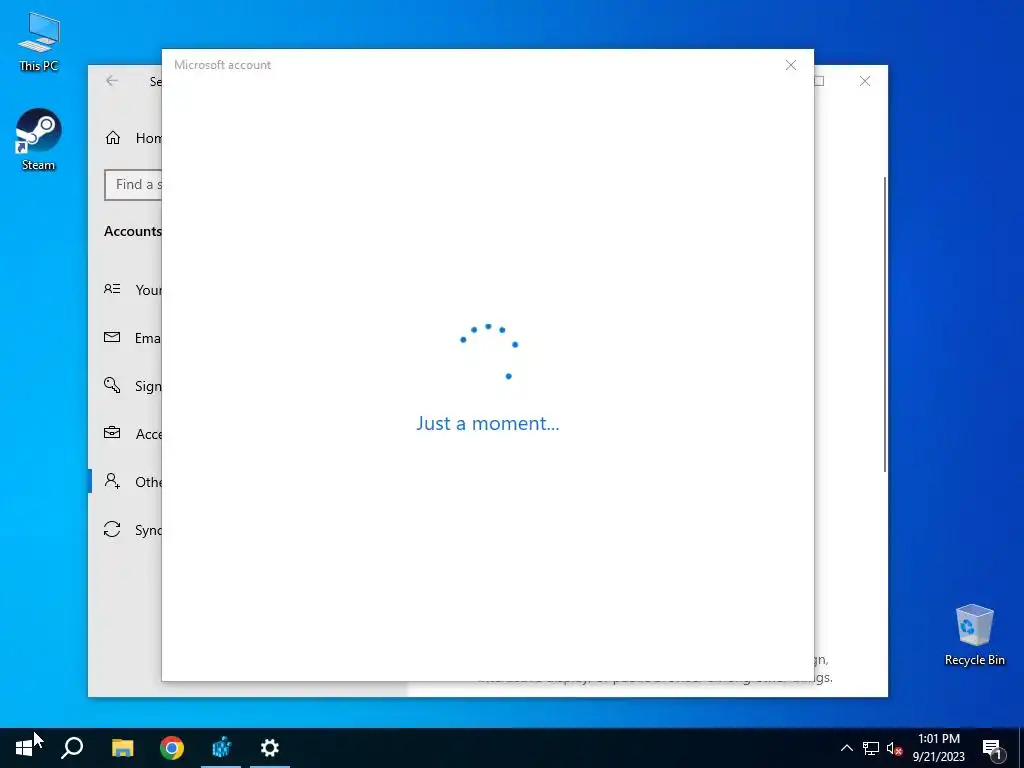Open the Windows Start menu
1024x768 pixels.
24,748
